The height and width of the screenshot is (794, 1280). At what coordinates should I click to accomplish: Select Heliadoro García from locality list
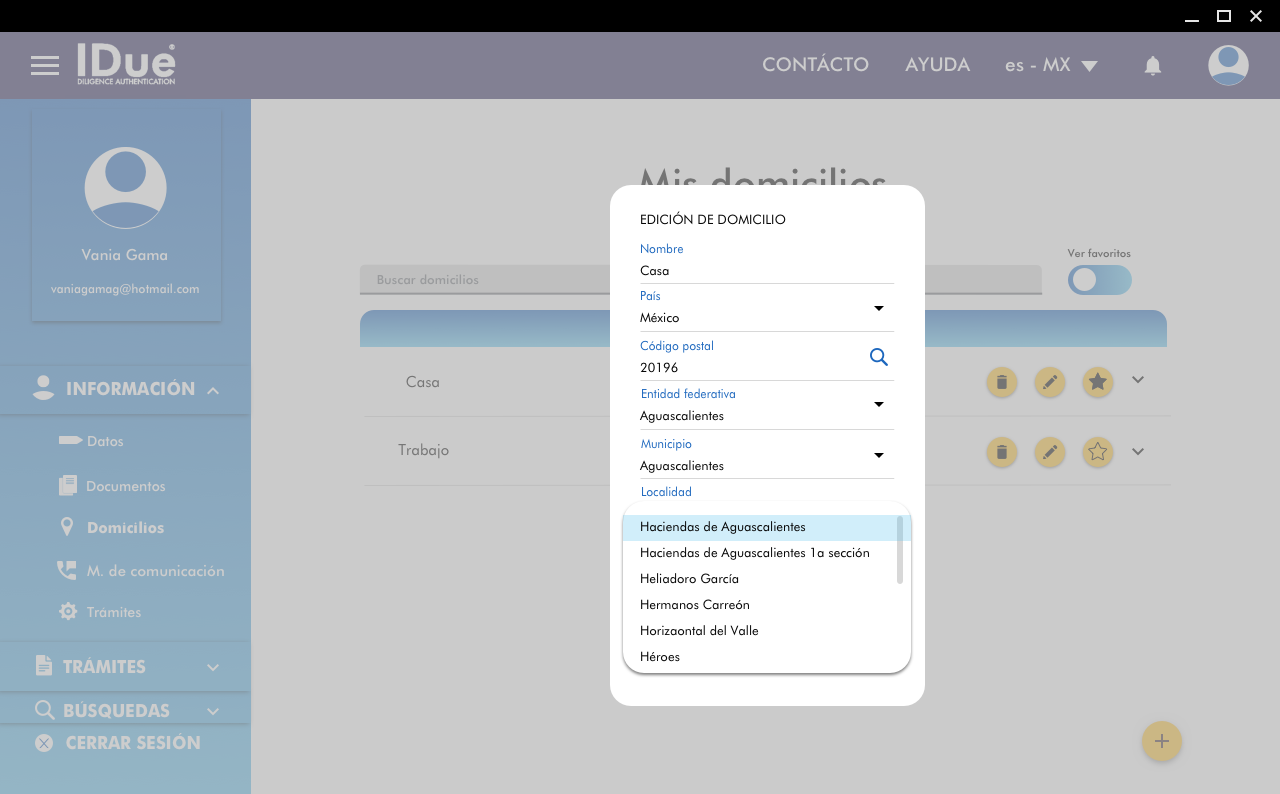click(689, 579)
